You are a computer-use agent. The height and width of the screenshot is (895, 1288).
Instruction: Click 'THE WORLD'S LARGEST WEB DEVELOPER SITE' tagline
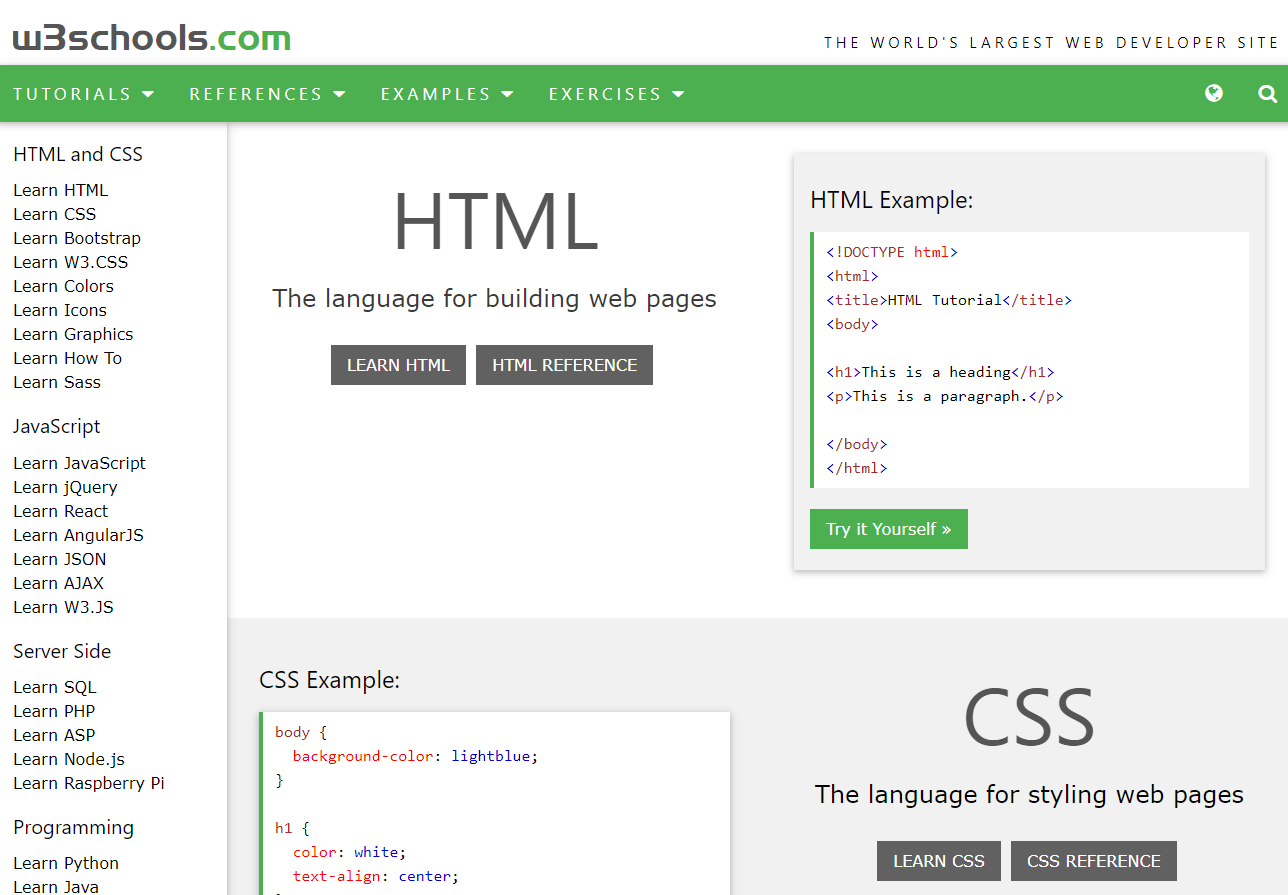point(1051,42)
